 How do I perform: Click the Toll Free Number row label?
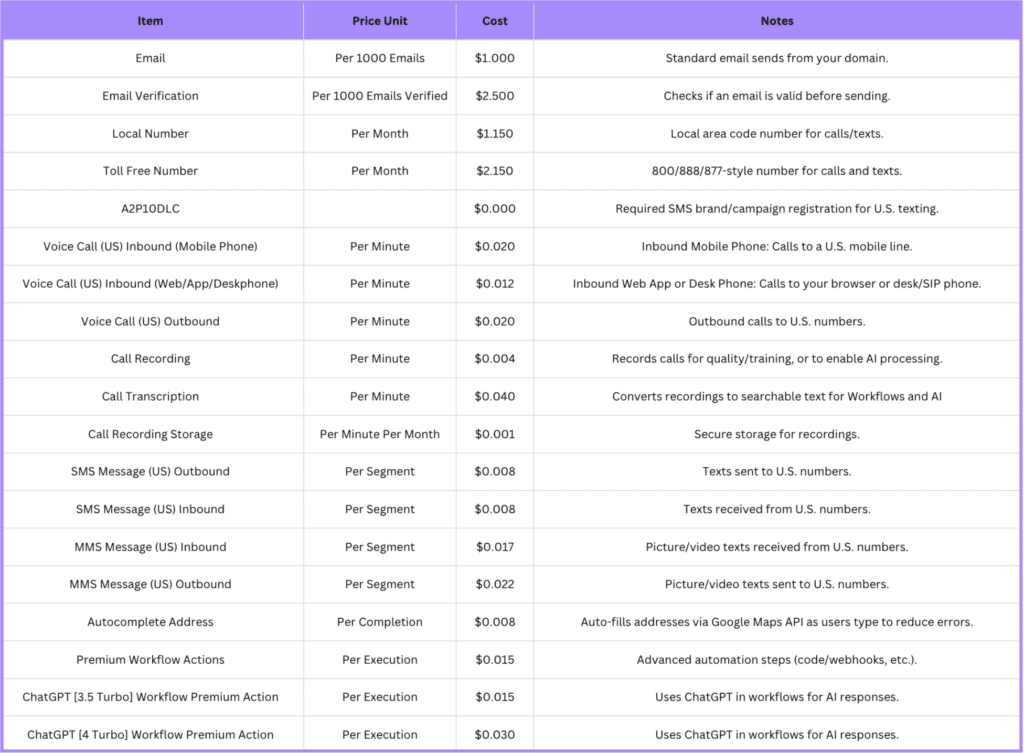click(150, 171)
